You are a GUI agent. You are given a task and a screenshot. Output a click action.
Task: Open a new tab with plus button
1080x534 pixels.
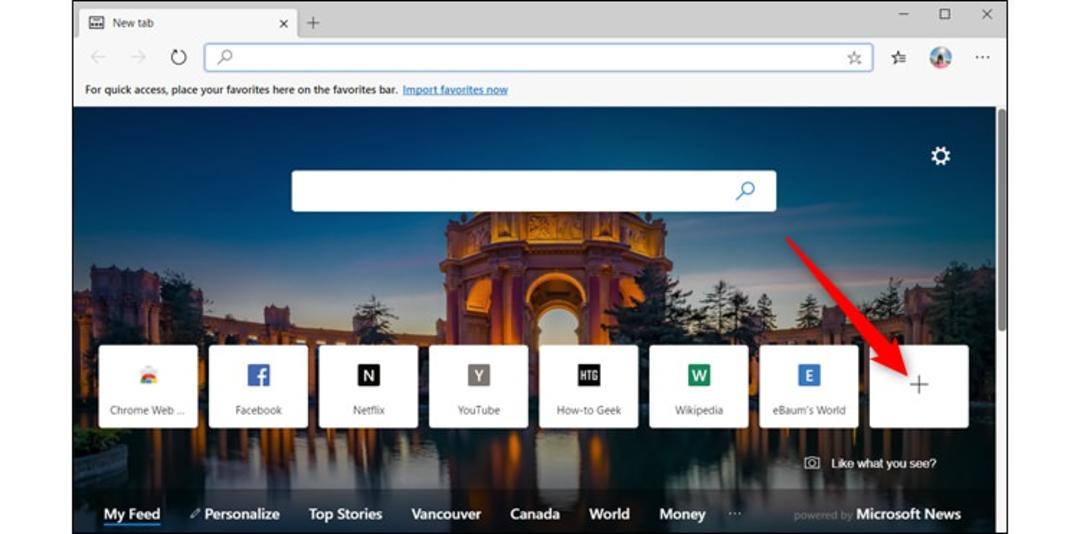pos(313,23)
